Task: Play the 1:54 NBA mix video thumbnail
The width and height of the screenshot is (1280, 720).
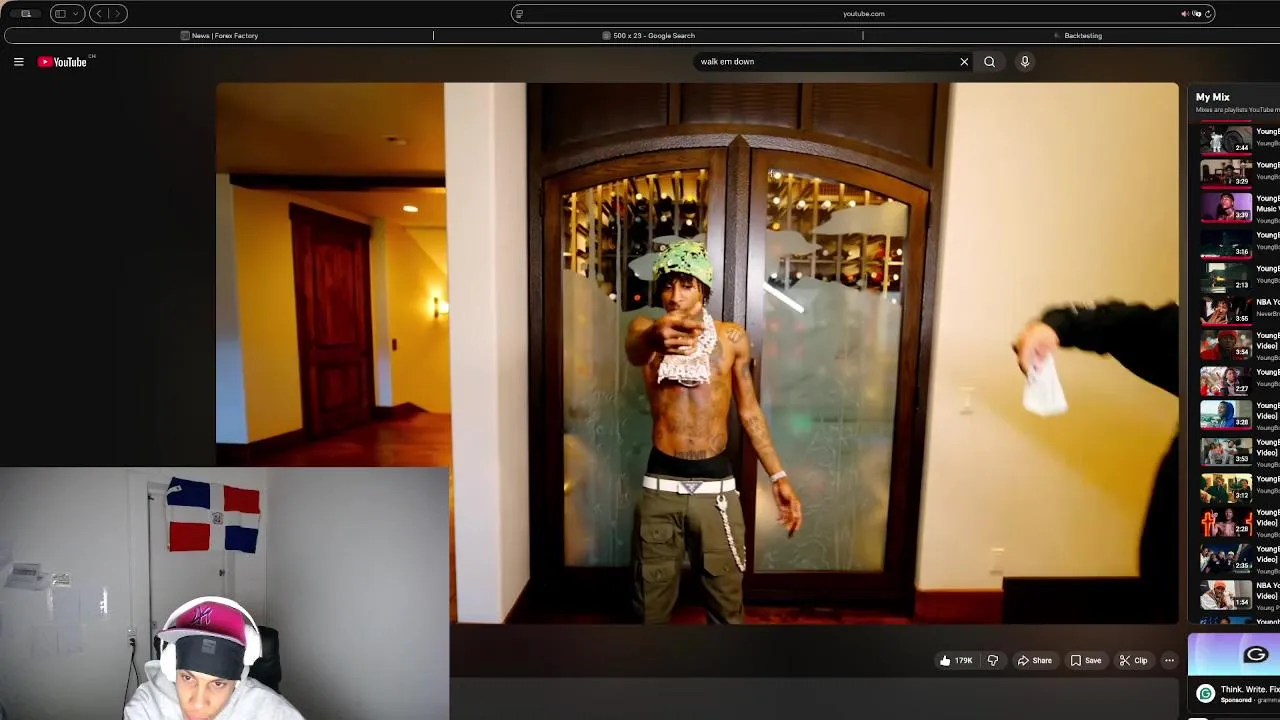Action: coord(1225,594)
